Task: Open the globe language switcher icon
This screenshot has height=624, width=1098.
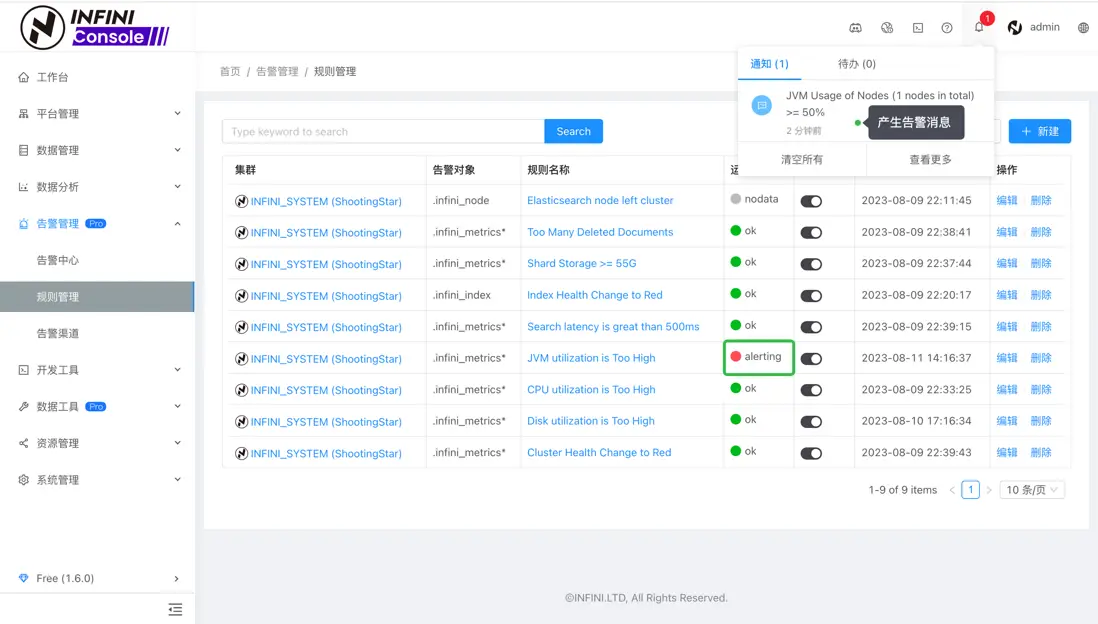Action: (x=1083, y=28)
